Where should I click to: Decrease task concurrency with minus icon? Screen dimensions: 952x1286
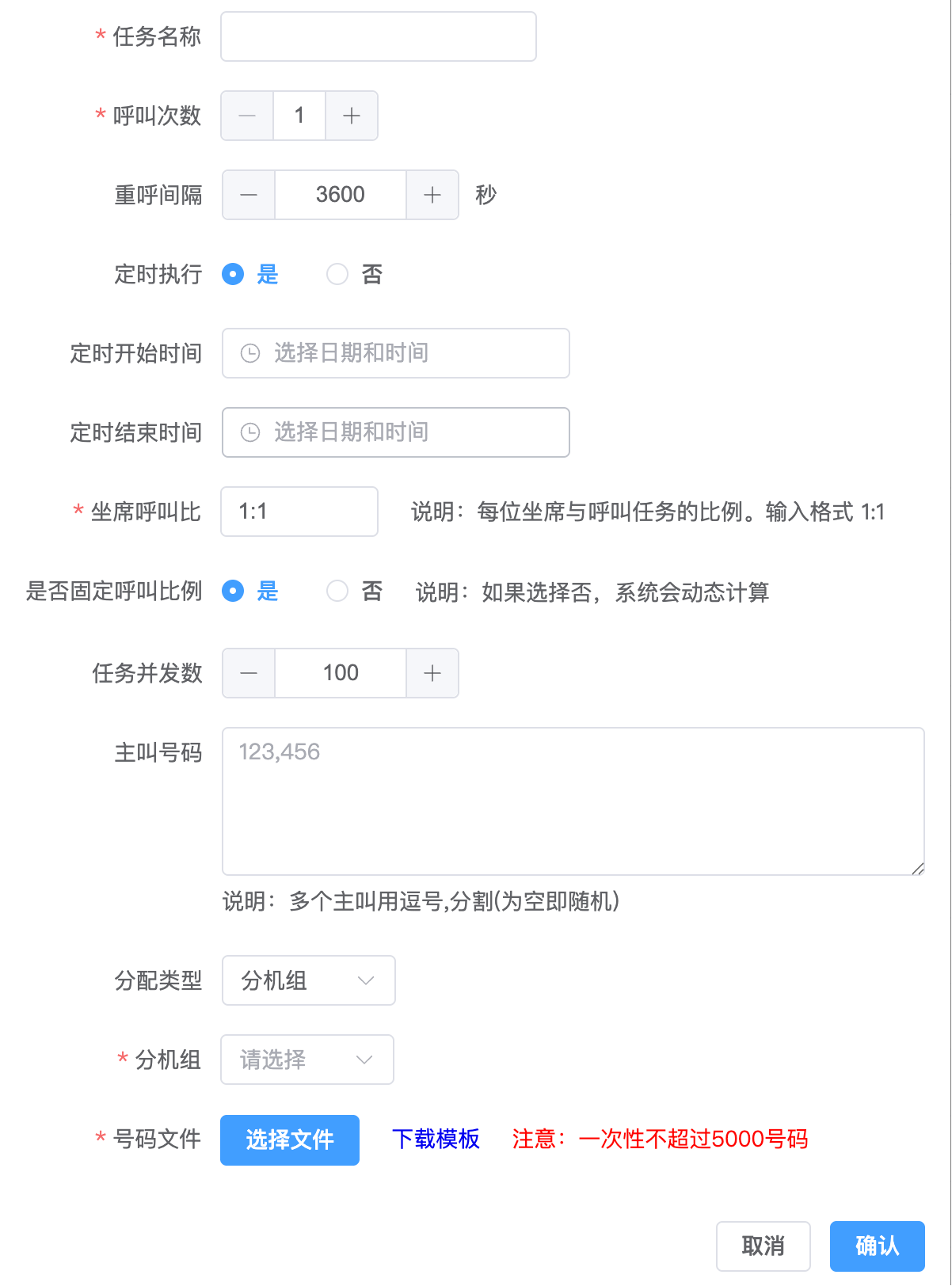pos(249,673)
